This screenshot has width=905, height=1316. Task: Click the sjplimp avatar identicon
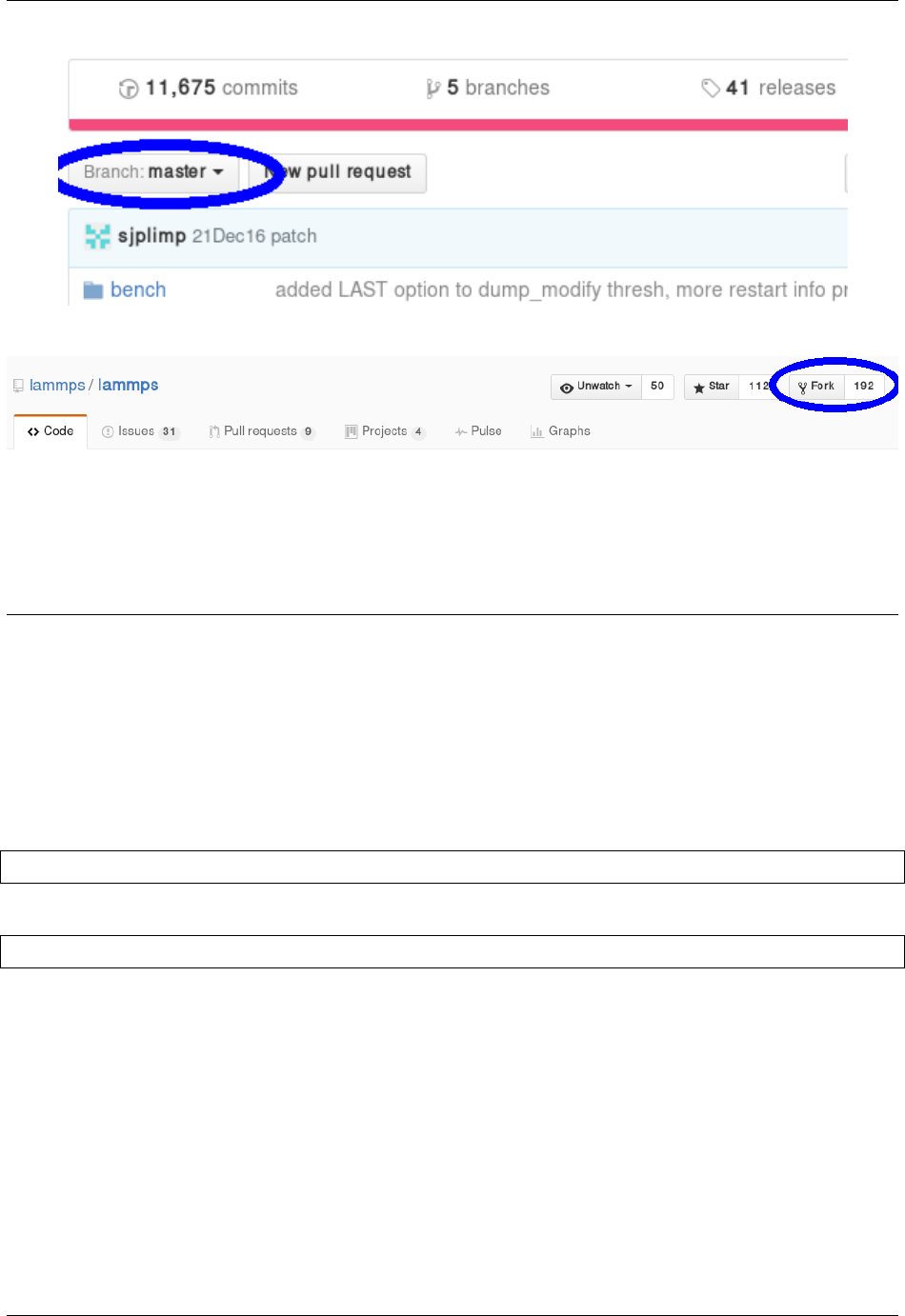tap(97, 236)
